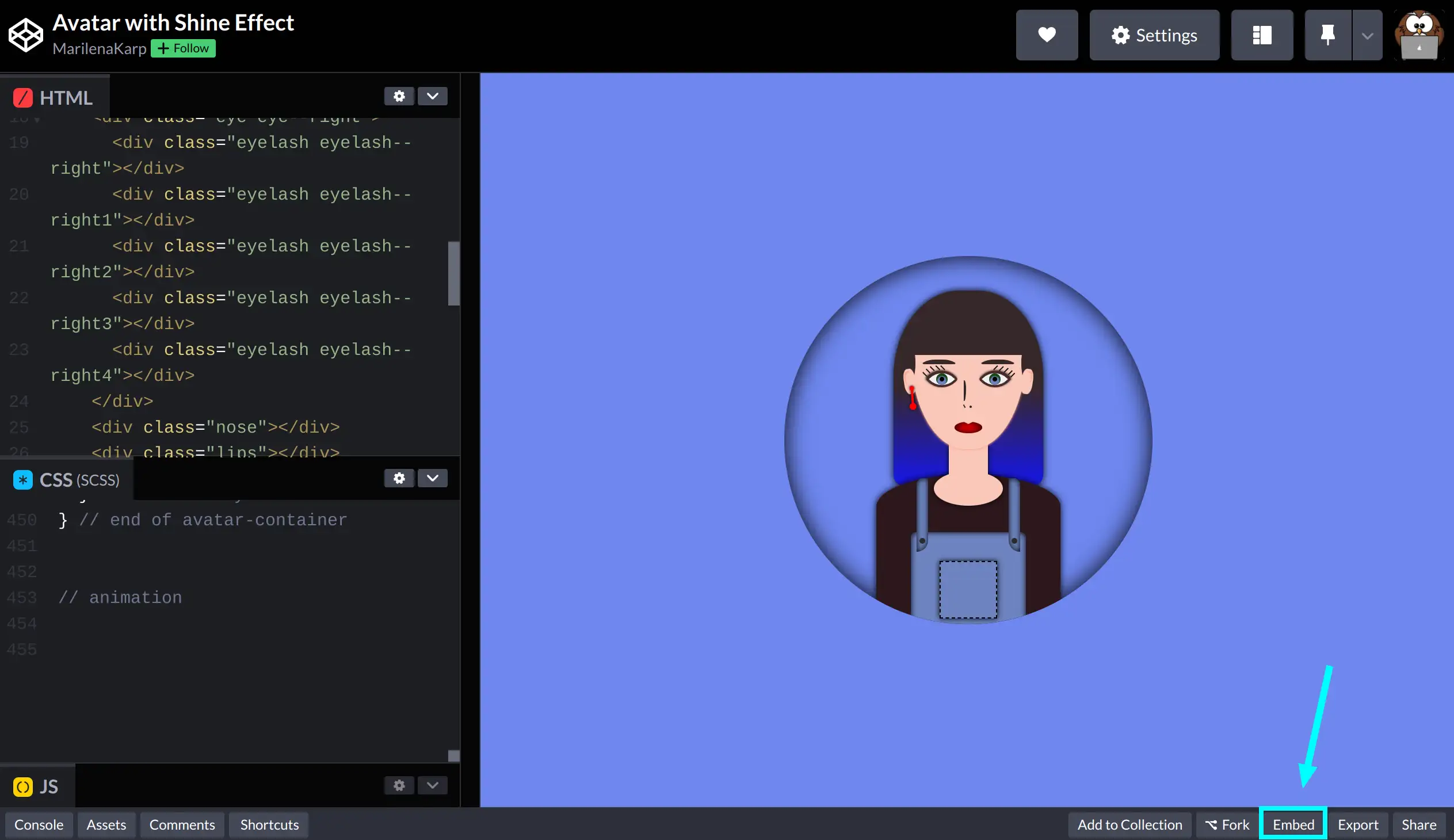Click the '// animation' comment on line 453
Screen dimensions: 1454x840
coord(120,597)
